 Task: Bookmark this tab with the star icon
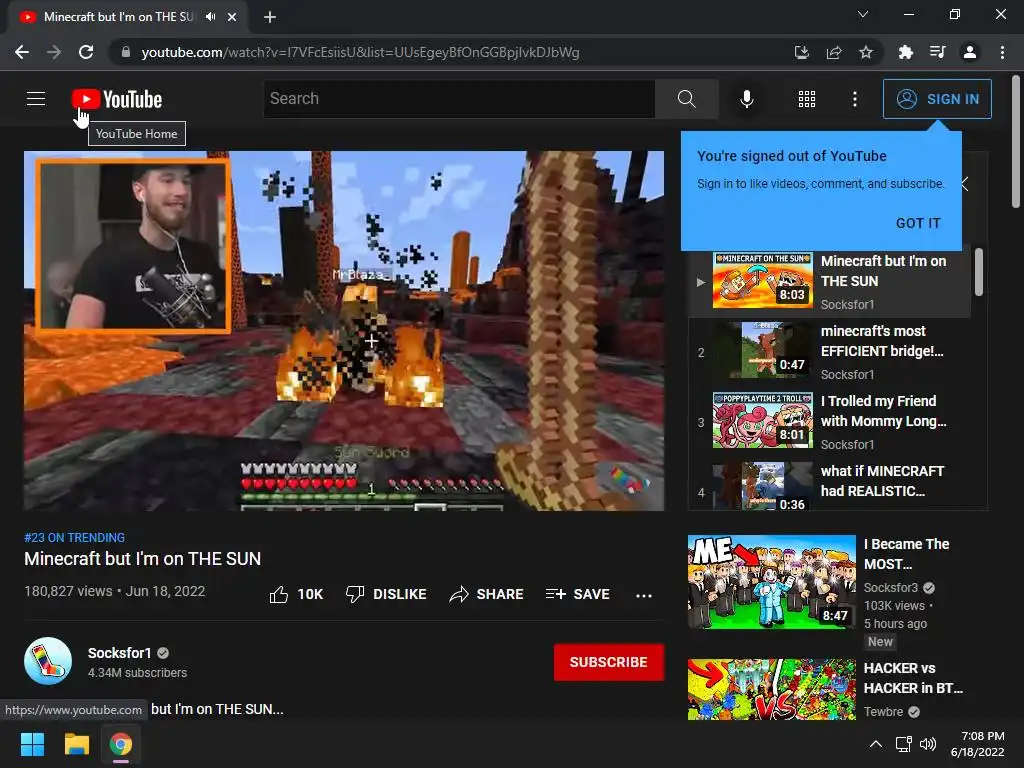865,52
